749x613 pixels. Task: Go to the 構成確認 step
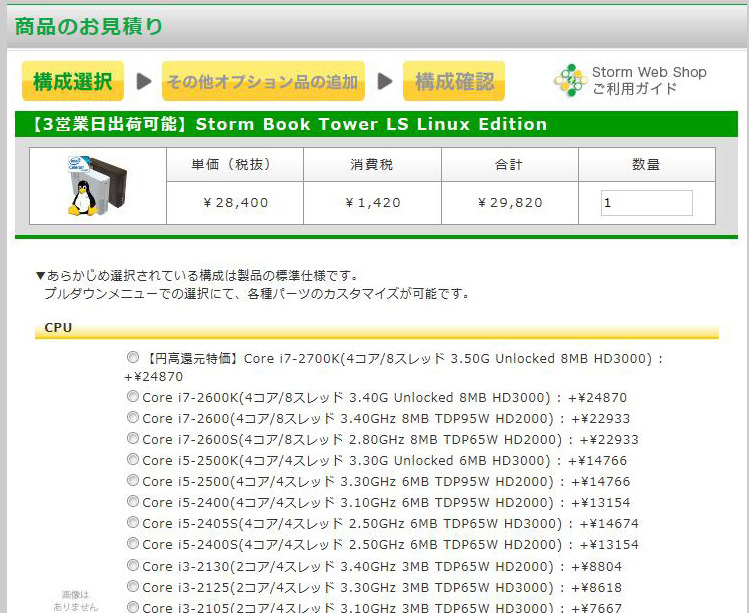(x=454, y=81)
